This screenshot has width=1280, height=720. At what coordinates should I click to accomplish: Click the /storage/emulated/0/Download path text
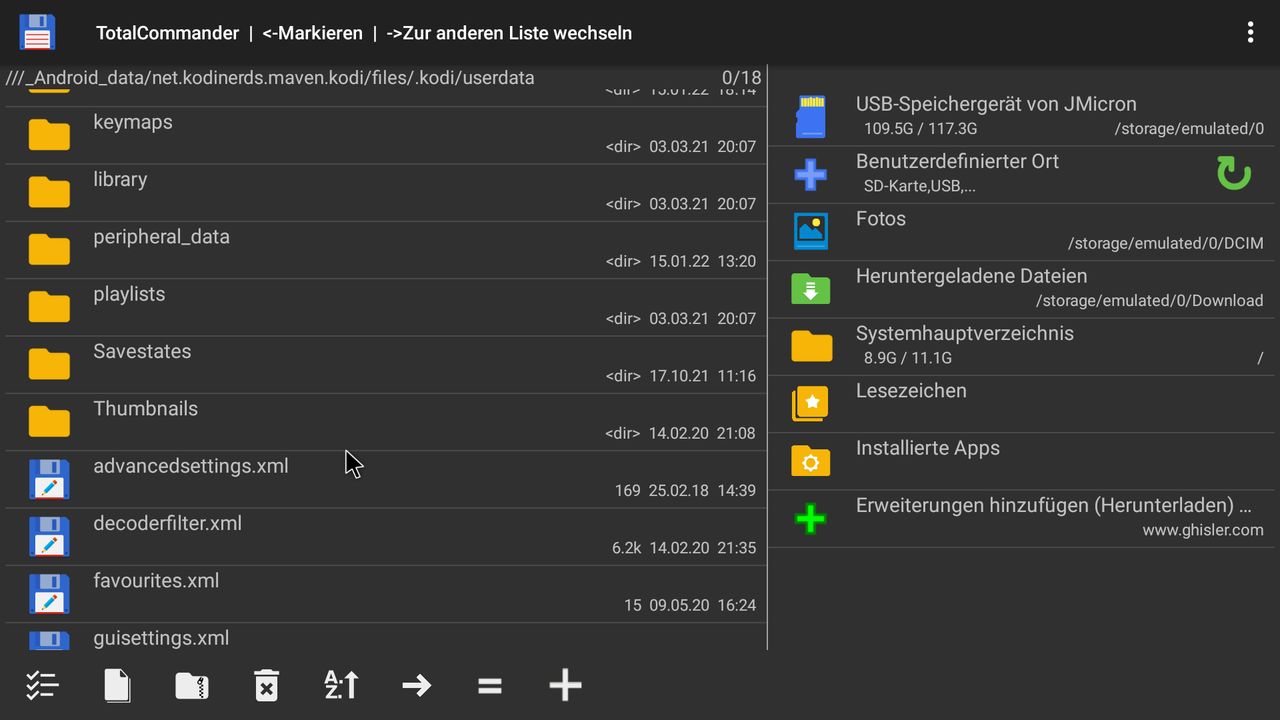click(1150, 300)
